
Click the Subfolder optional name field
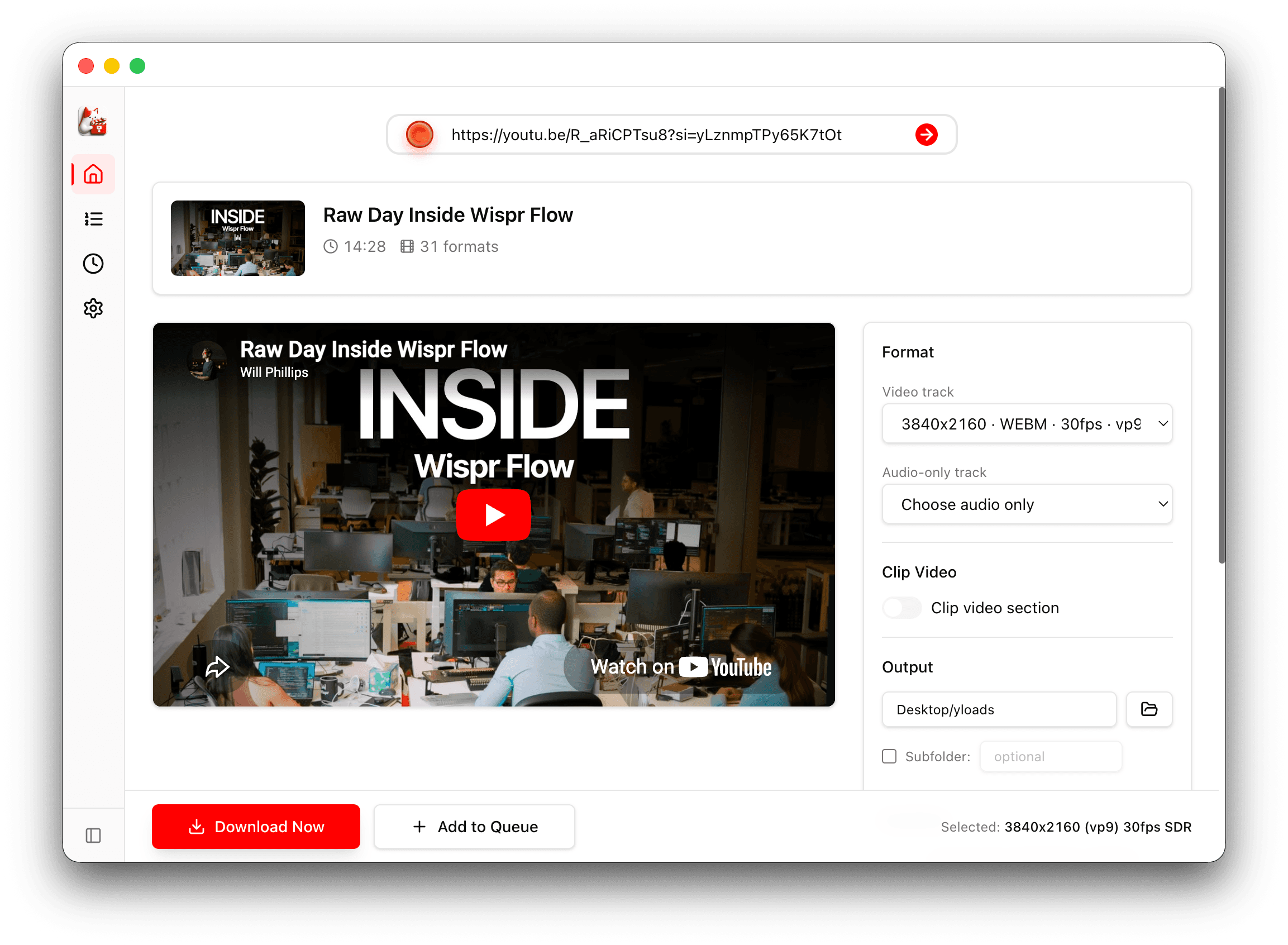[1051, 756]
